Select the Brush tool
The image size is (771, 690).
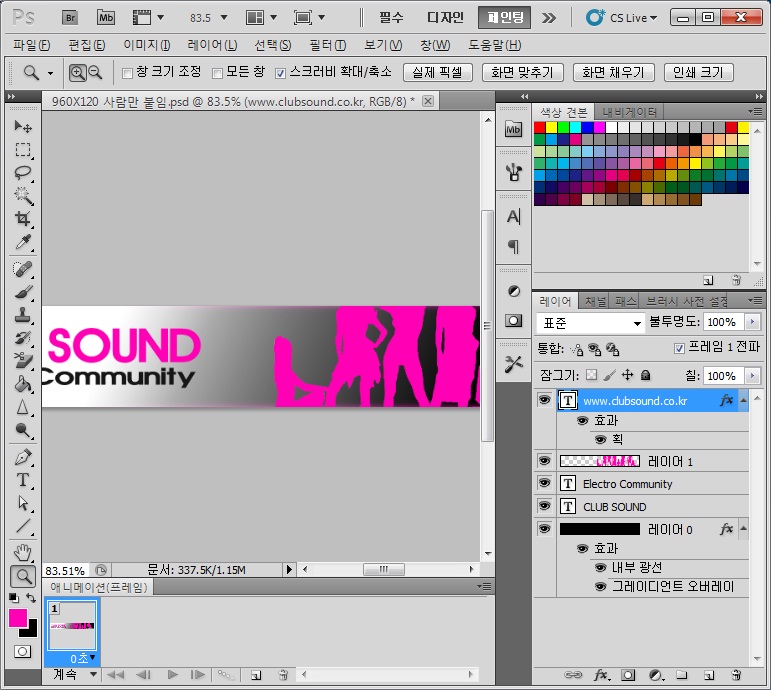coord(23,292)
